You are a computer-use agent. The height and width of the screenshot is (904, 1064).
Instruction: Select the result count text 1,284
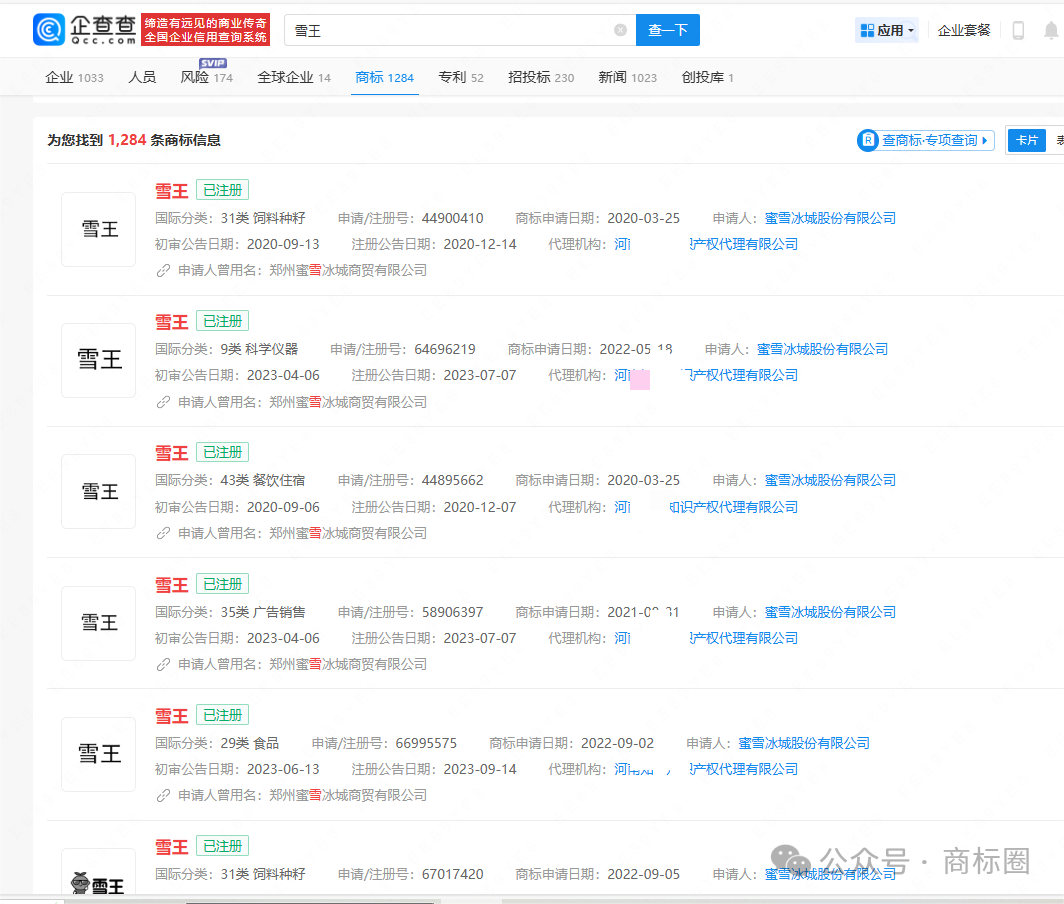[x=127, y=140]
